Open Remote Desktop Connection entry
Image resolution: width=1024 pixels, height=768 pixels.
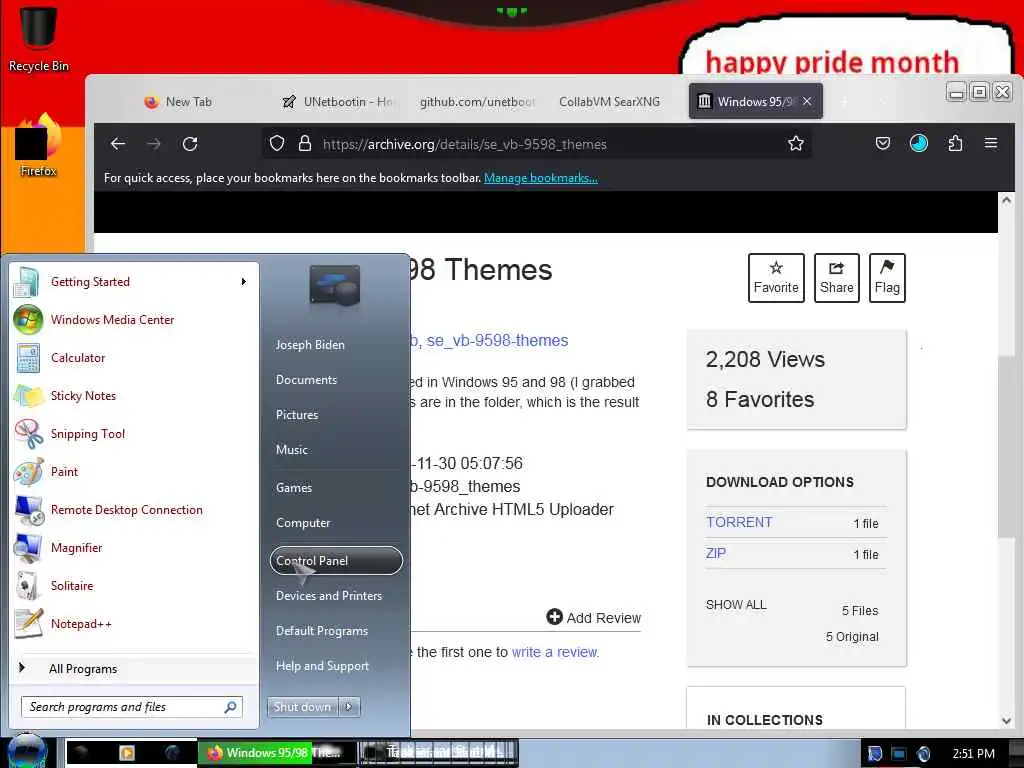tap(134, 509)
